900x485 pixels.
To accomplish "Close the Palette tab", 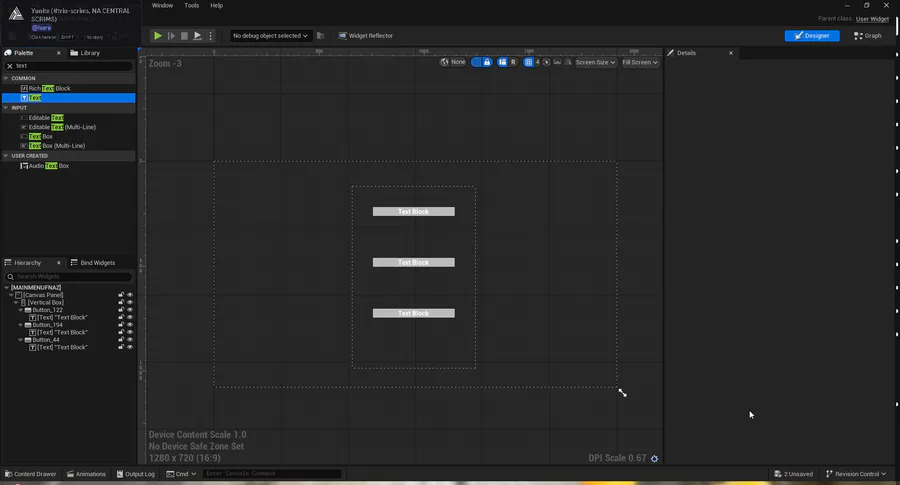I will coord(59,53).
